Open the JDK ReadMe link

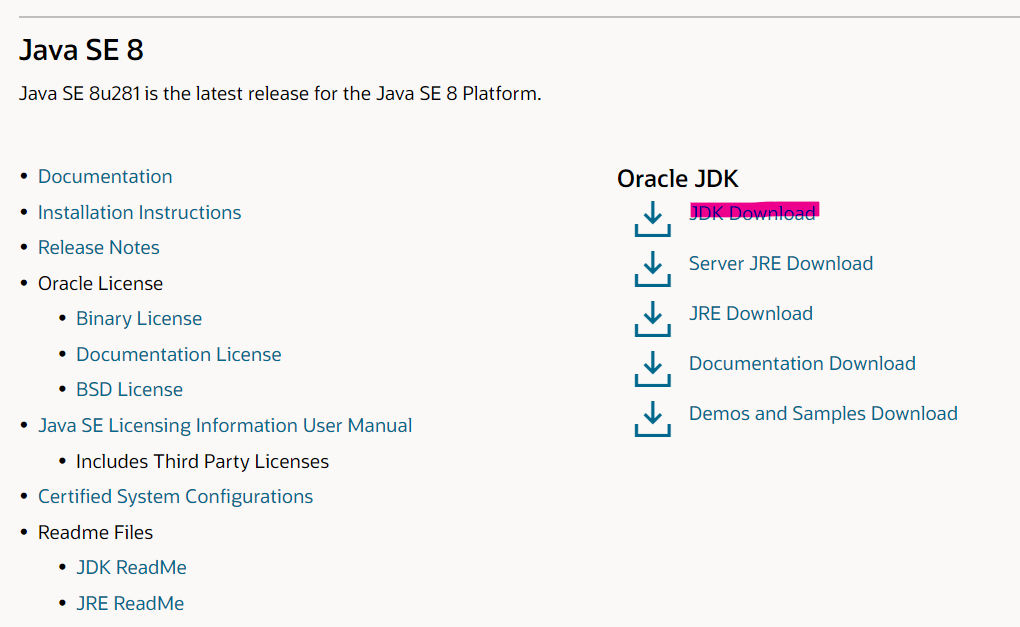(x=131, y=568)
